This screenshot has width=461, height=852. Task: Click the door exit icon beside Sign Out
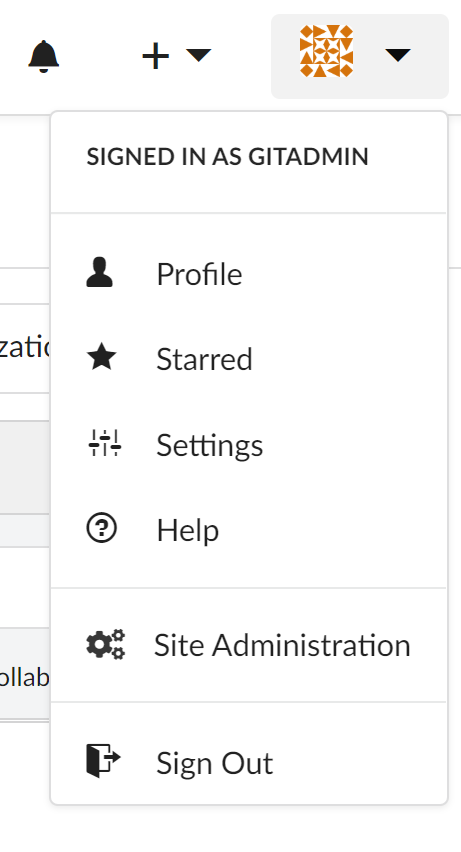click(103, 761)
